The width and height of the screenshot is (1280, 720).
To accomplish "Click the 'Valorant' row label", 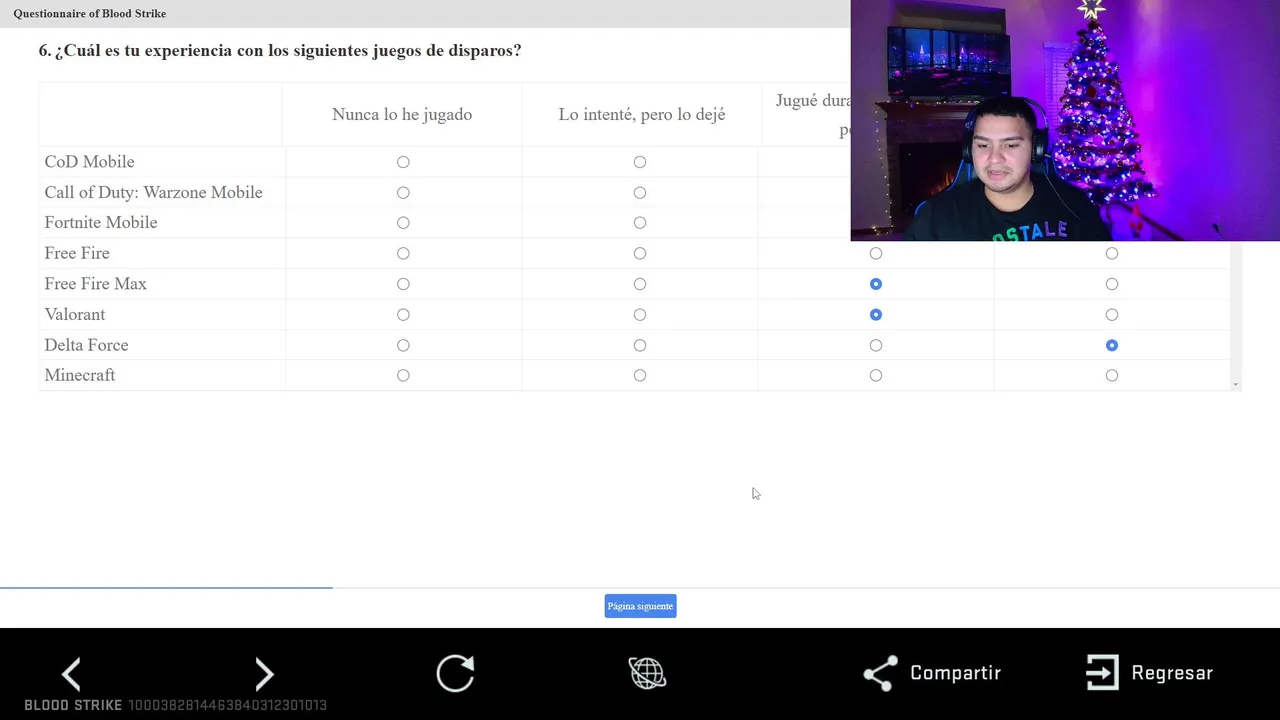I will click(75, 314).
